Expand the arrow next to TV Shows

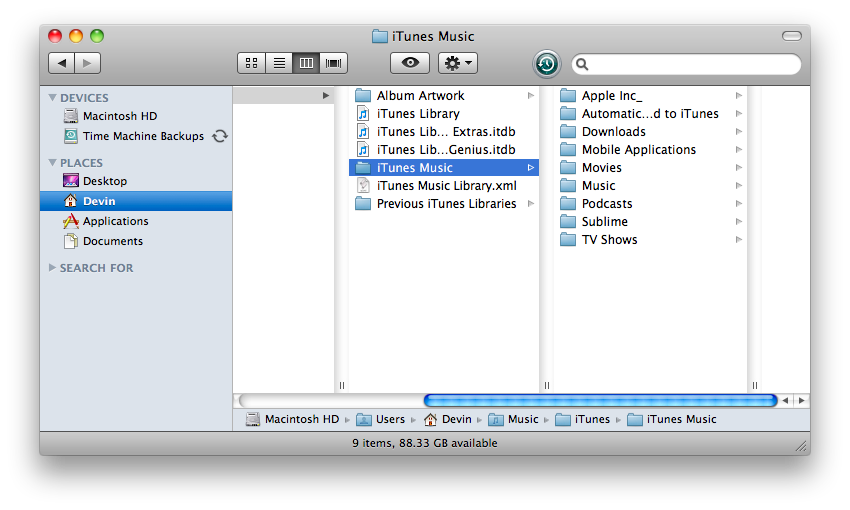(x=738, y=240)
